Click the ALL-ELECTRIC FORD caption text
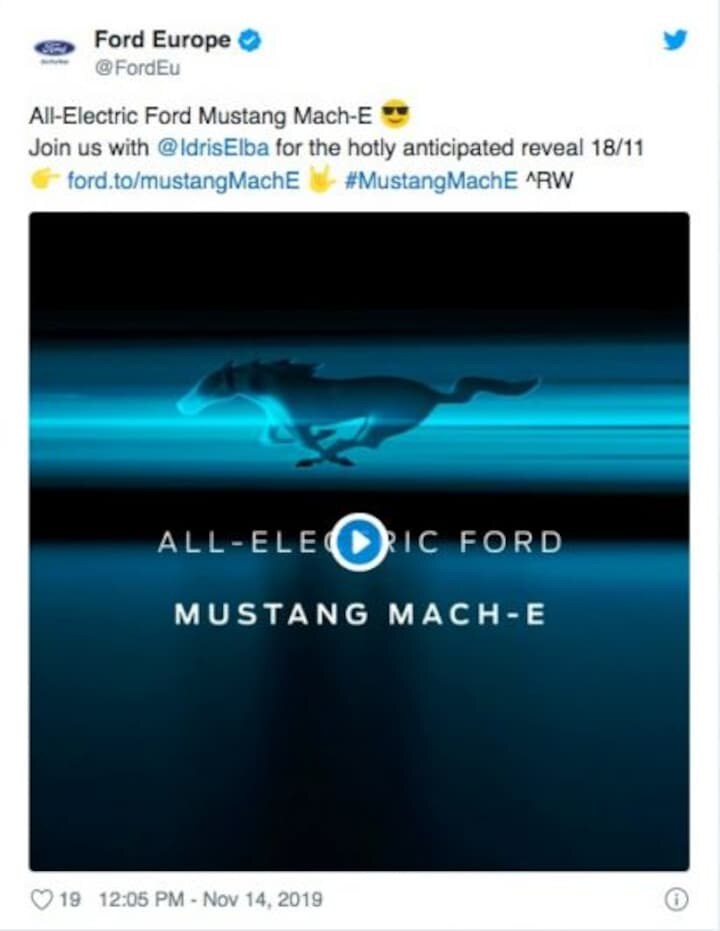 360,542
